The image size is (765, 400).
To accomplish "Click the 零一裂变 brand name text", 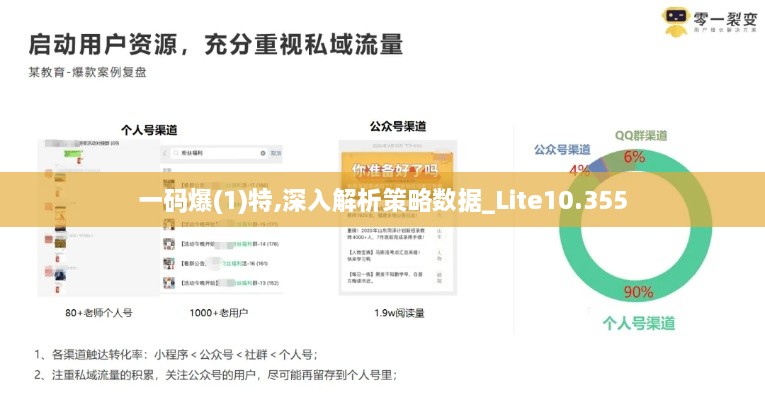I will pos(725,19).
